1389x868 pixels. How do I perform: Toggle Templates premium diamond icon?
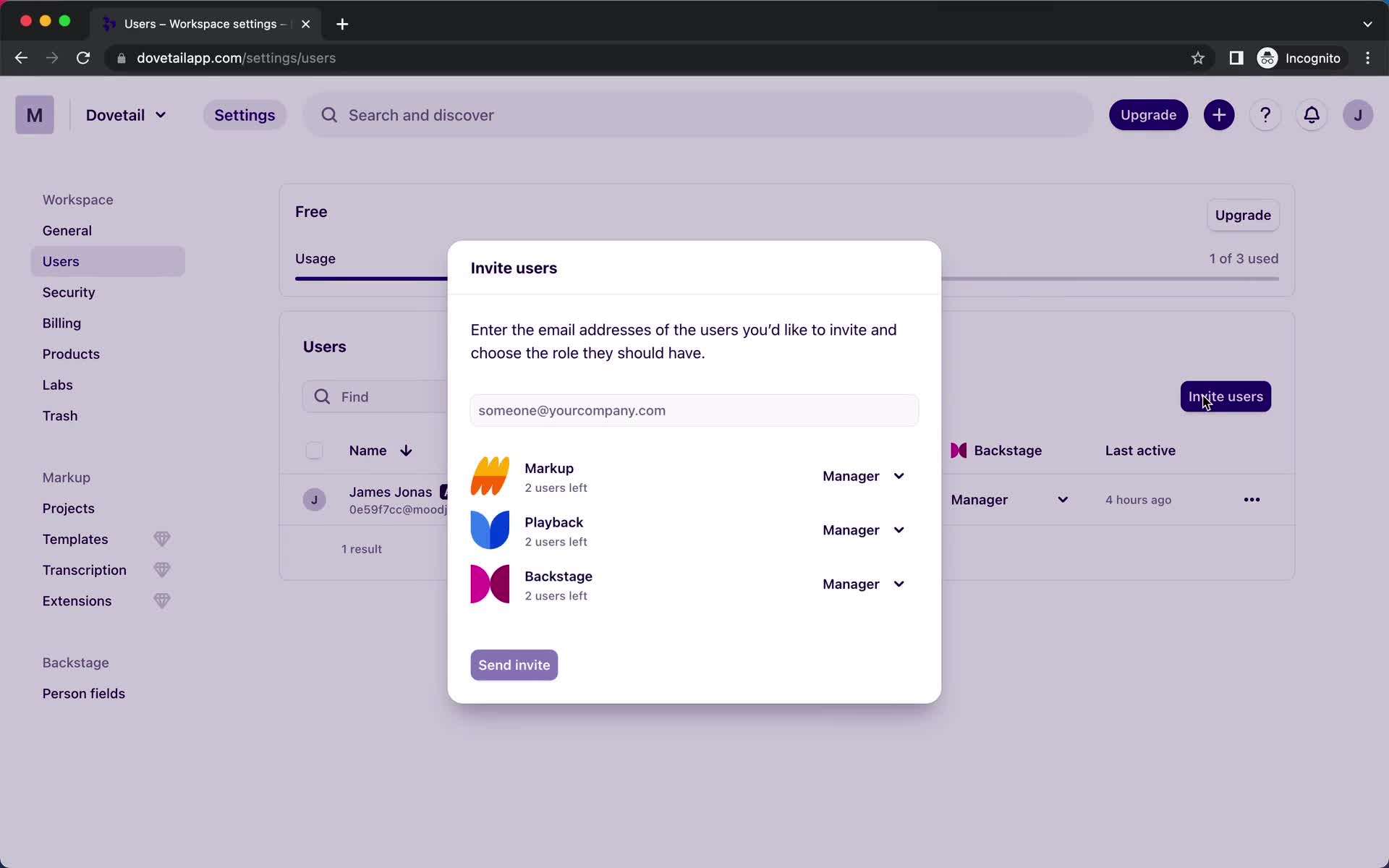[162, 539]
